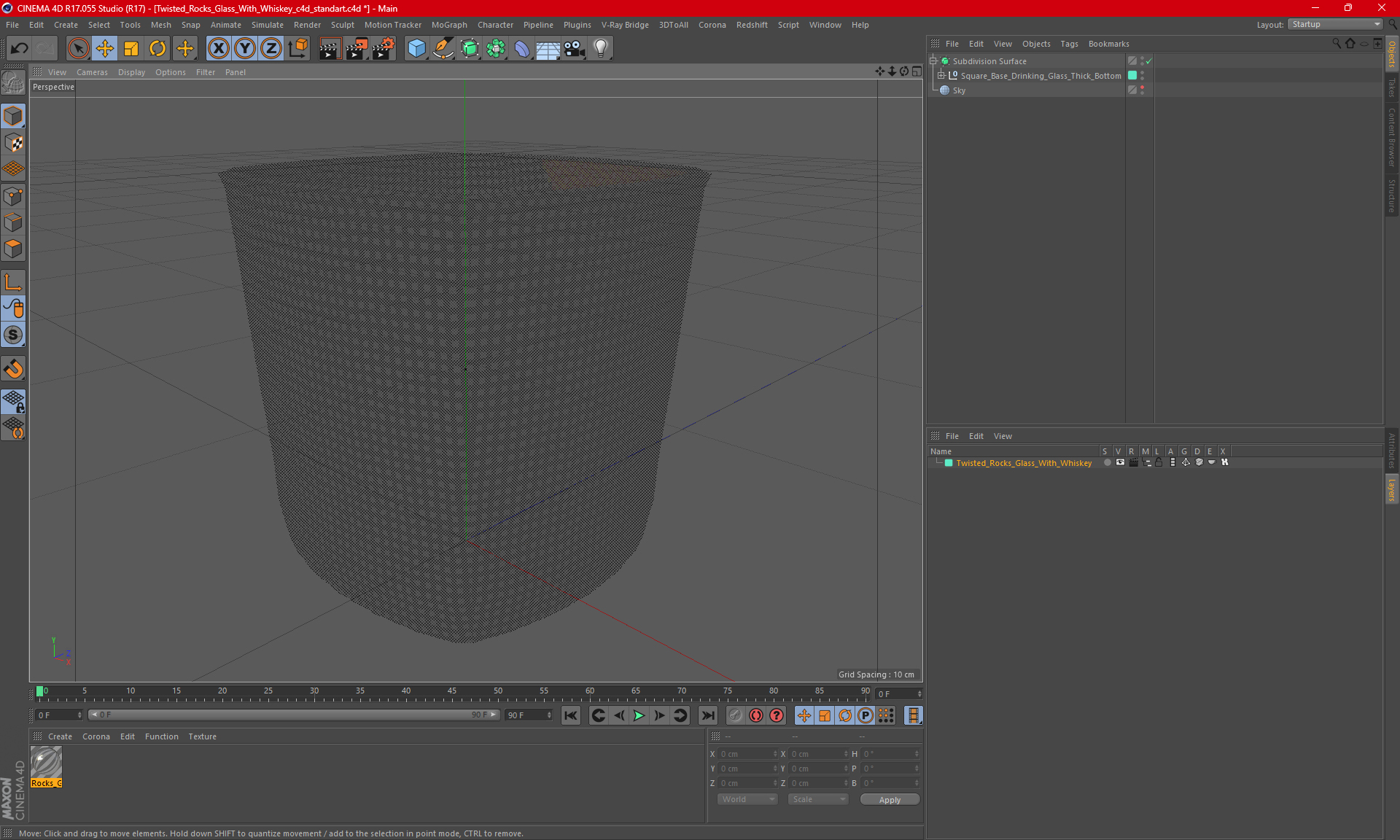Toggle Sky visibility dots
1400x840 pixels.
[1142, 90]
